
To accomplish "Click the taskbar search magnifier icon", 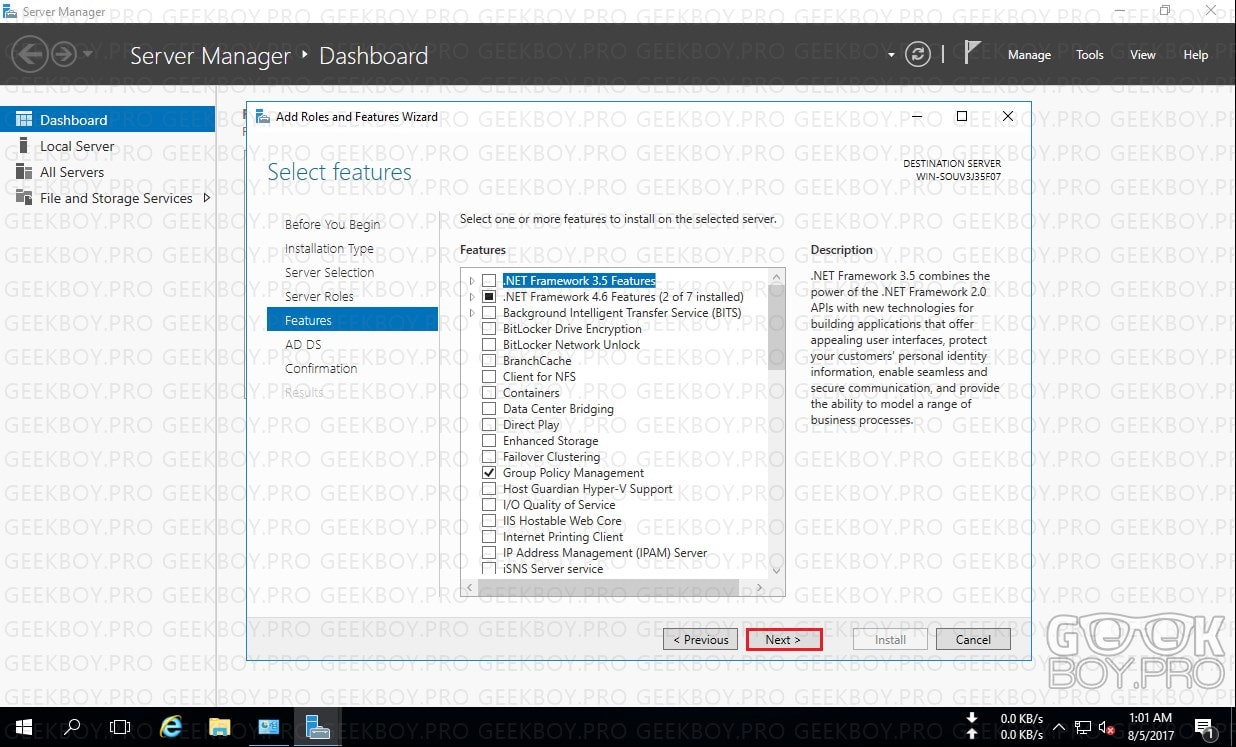I will (x=72, y=727).
